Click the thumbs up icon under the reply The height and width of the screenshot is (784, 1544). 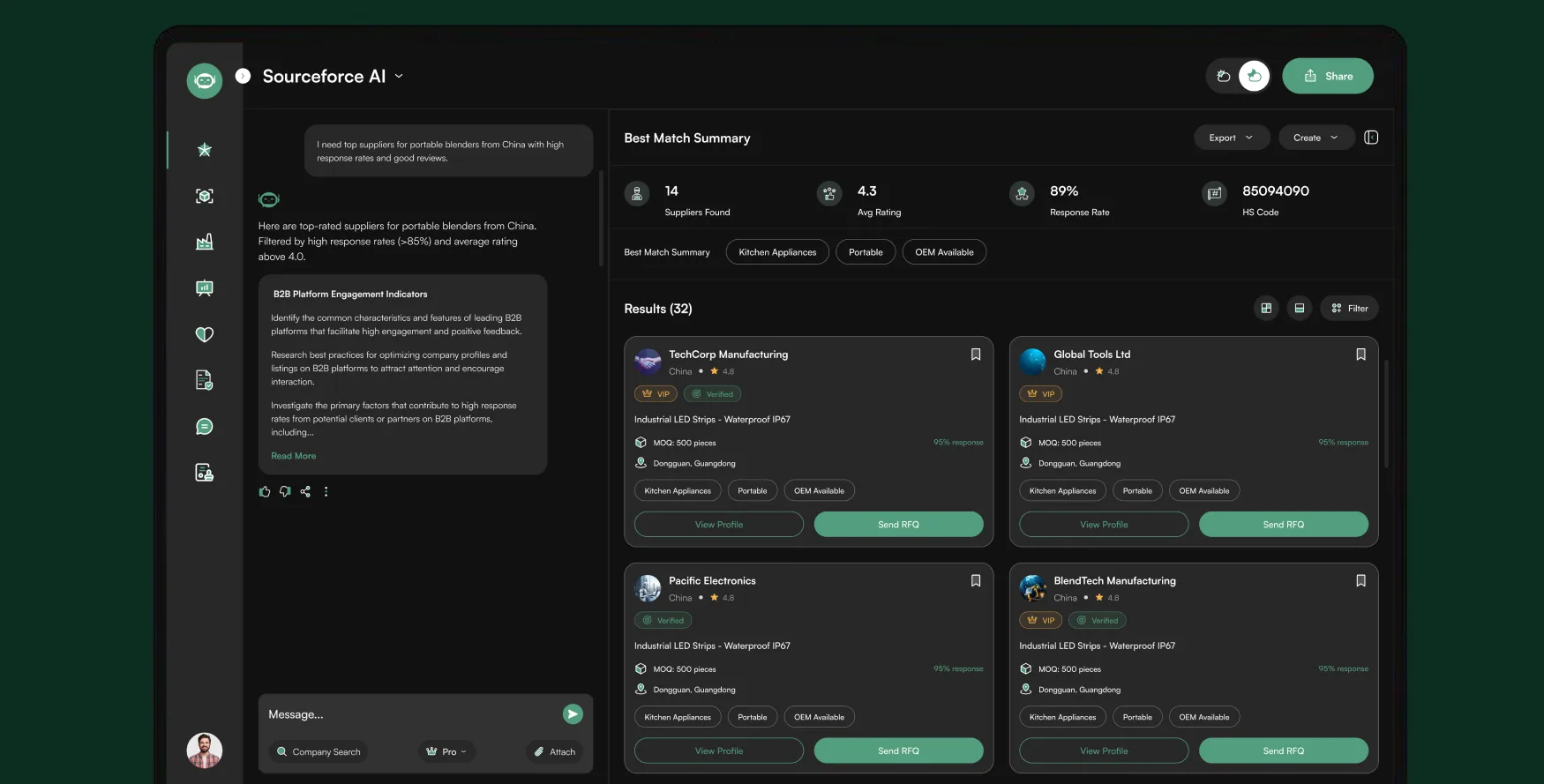265,491
